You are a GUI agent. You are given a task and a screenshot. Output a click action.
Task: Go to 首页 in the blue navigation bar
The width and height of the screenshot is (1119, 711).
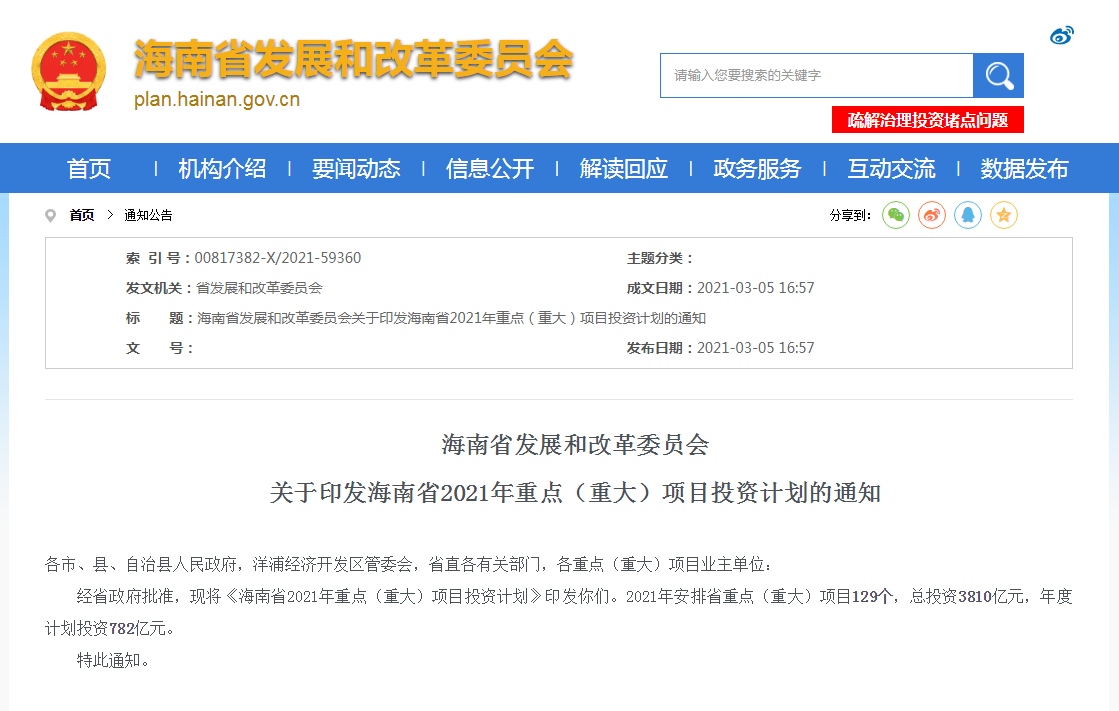point(88,169)
